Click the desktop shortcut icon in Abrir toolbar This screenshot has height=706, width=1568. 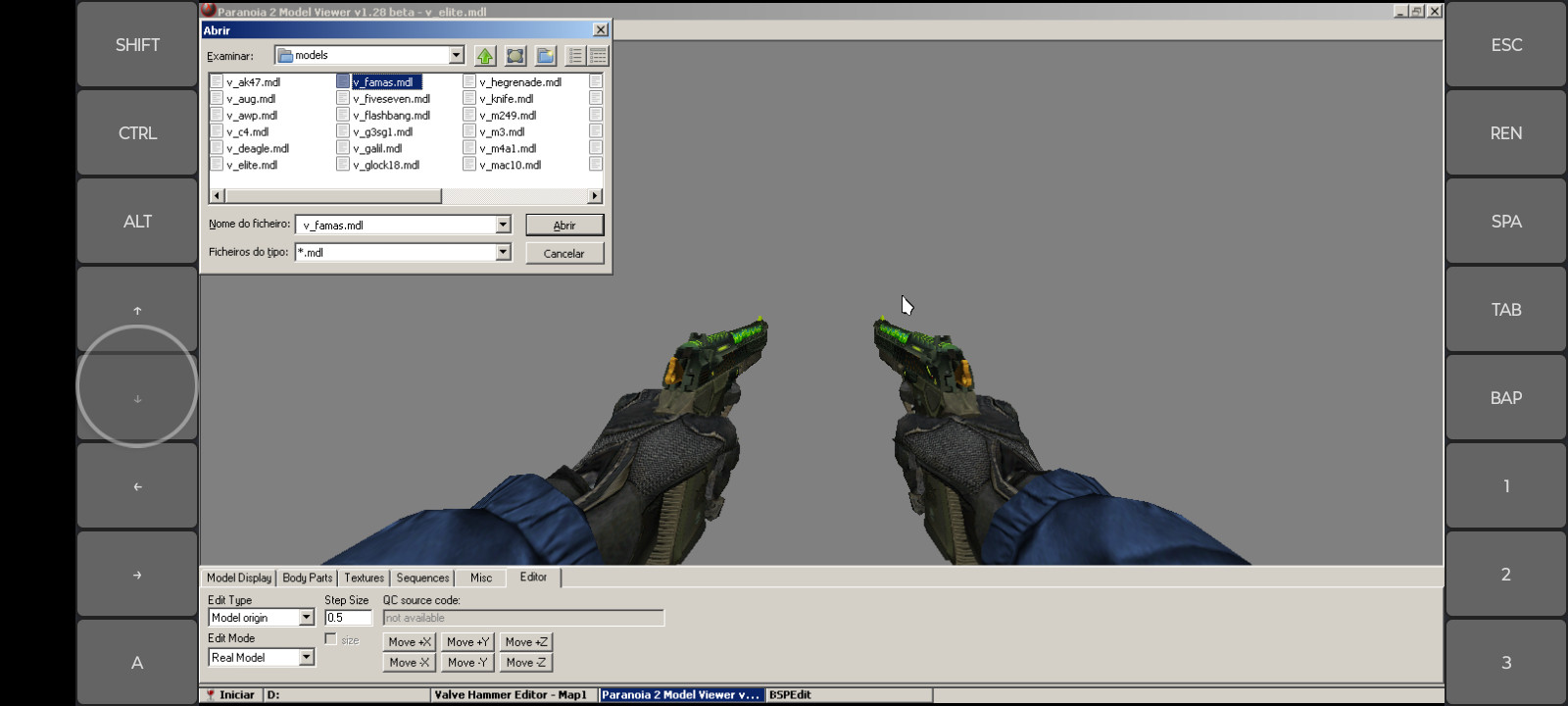(515, 56)
